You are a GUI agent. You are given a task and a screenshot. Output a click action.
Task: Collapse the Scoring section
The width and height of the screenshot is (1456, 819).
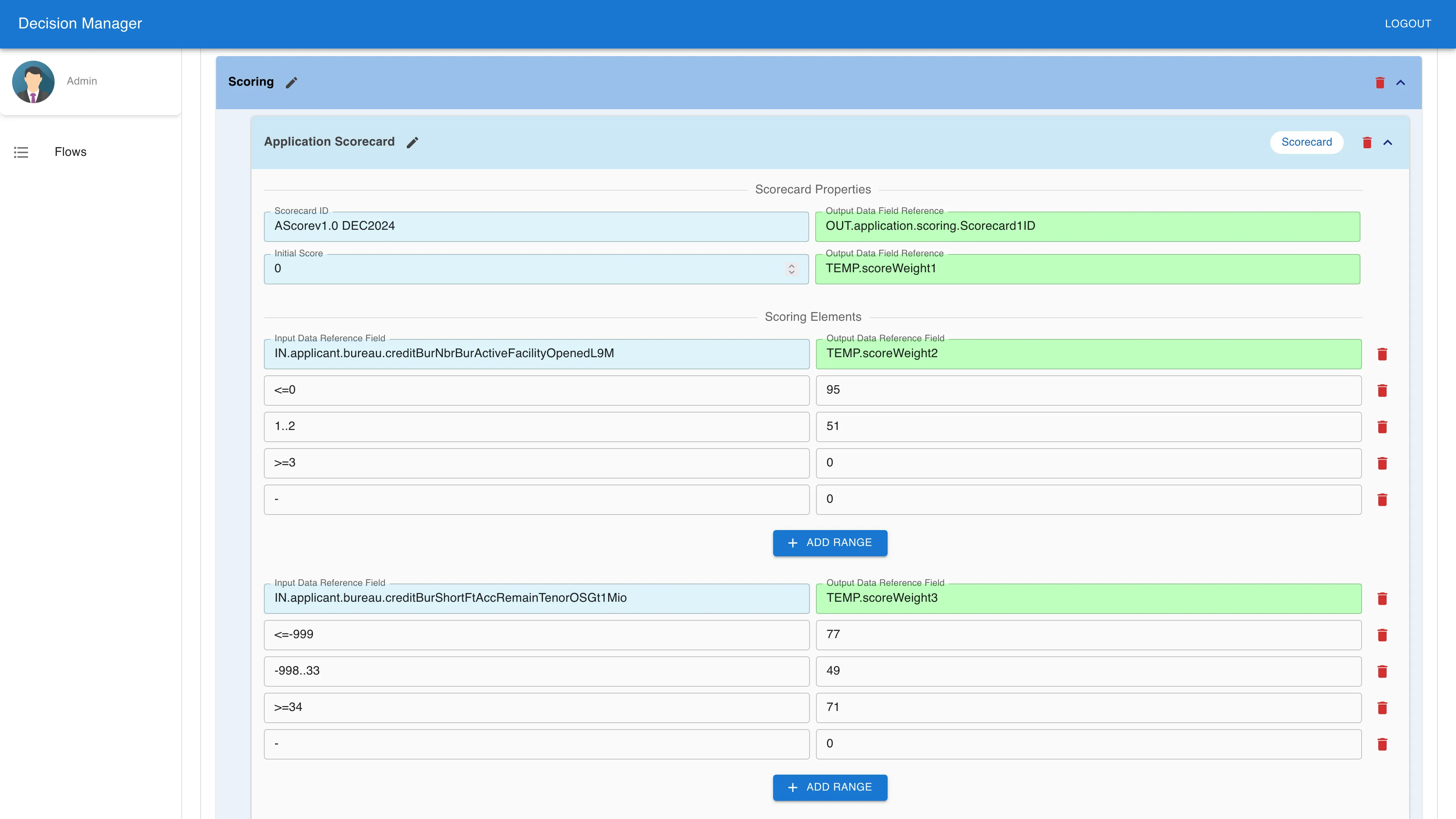click(1401, 83)
